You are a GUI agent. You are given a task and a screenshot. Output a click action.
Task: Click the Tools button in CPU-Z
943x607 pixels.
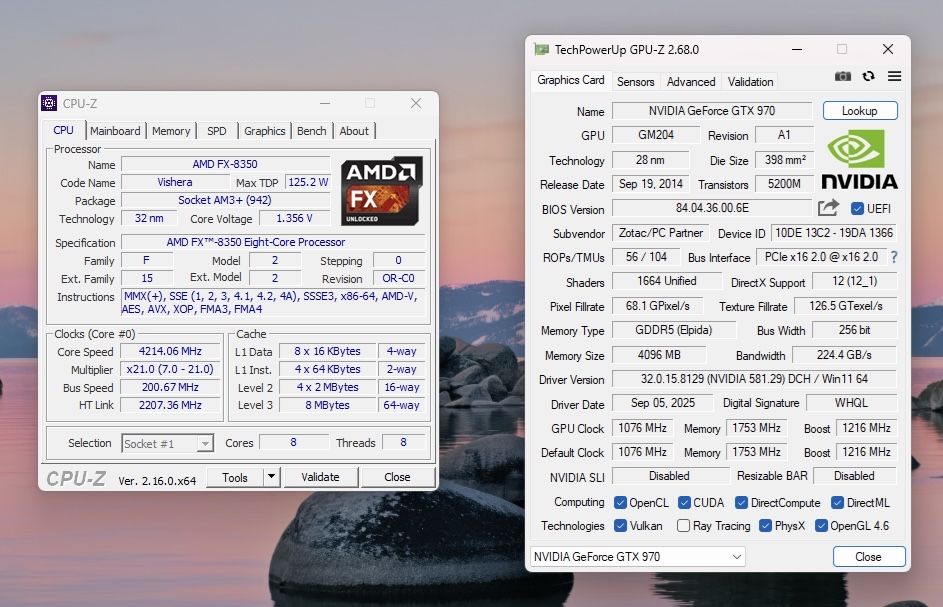click(x=235, y=477)
